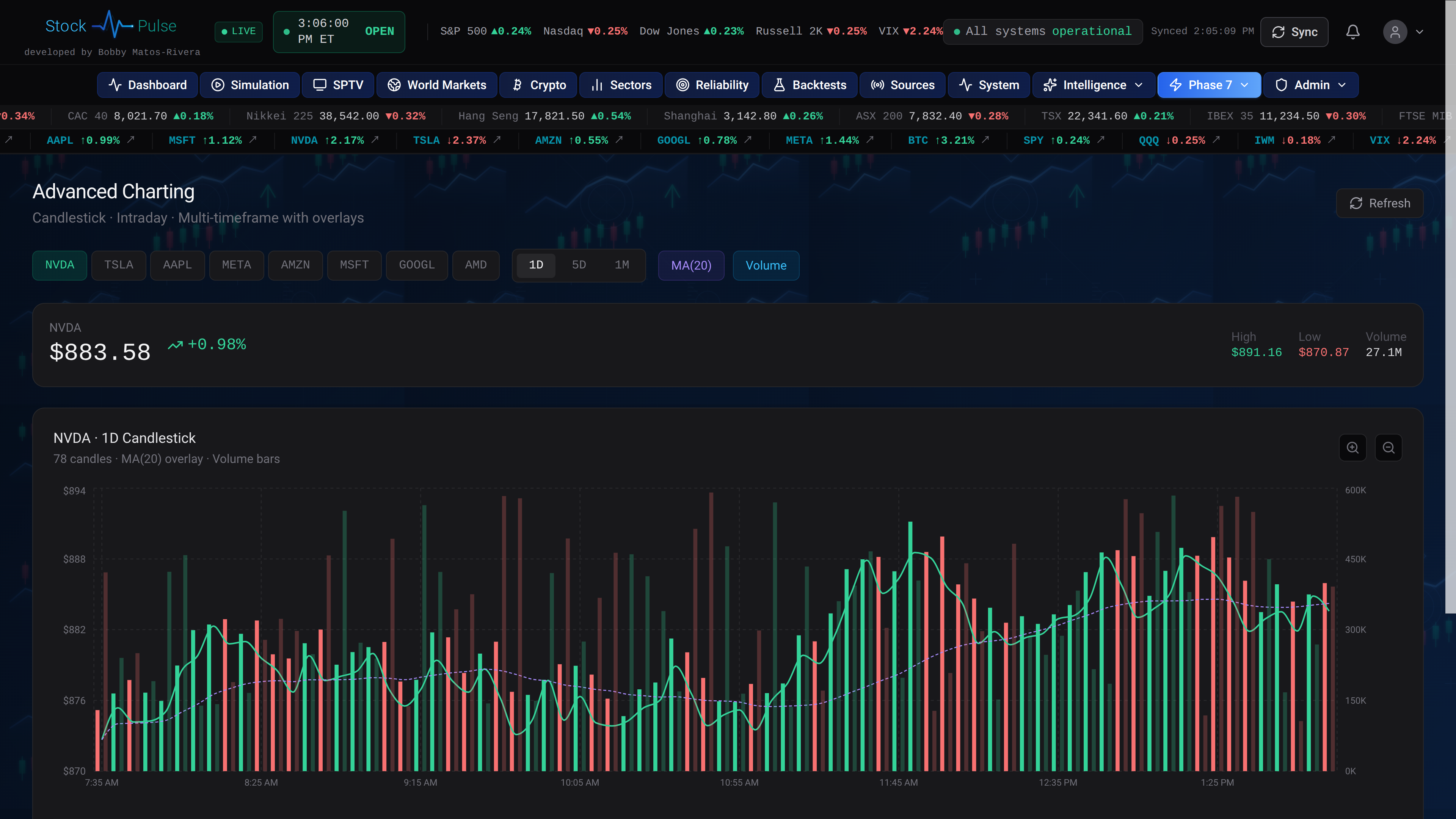Open the user avatar menu
The height and width of the screenshot is (819, 1456).
pyautogui.click(x=1395, y=31)
